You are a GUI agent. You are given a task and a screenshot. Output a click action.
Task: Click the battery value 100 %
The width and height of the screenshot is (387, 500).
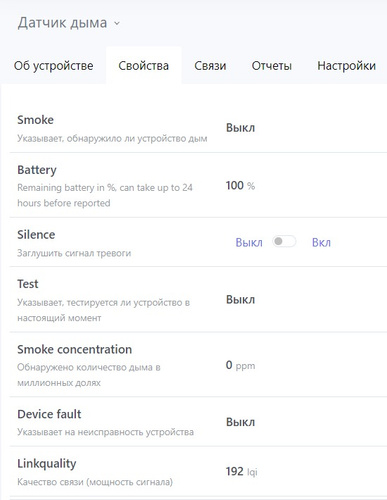240,185
